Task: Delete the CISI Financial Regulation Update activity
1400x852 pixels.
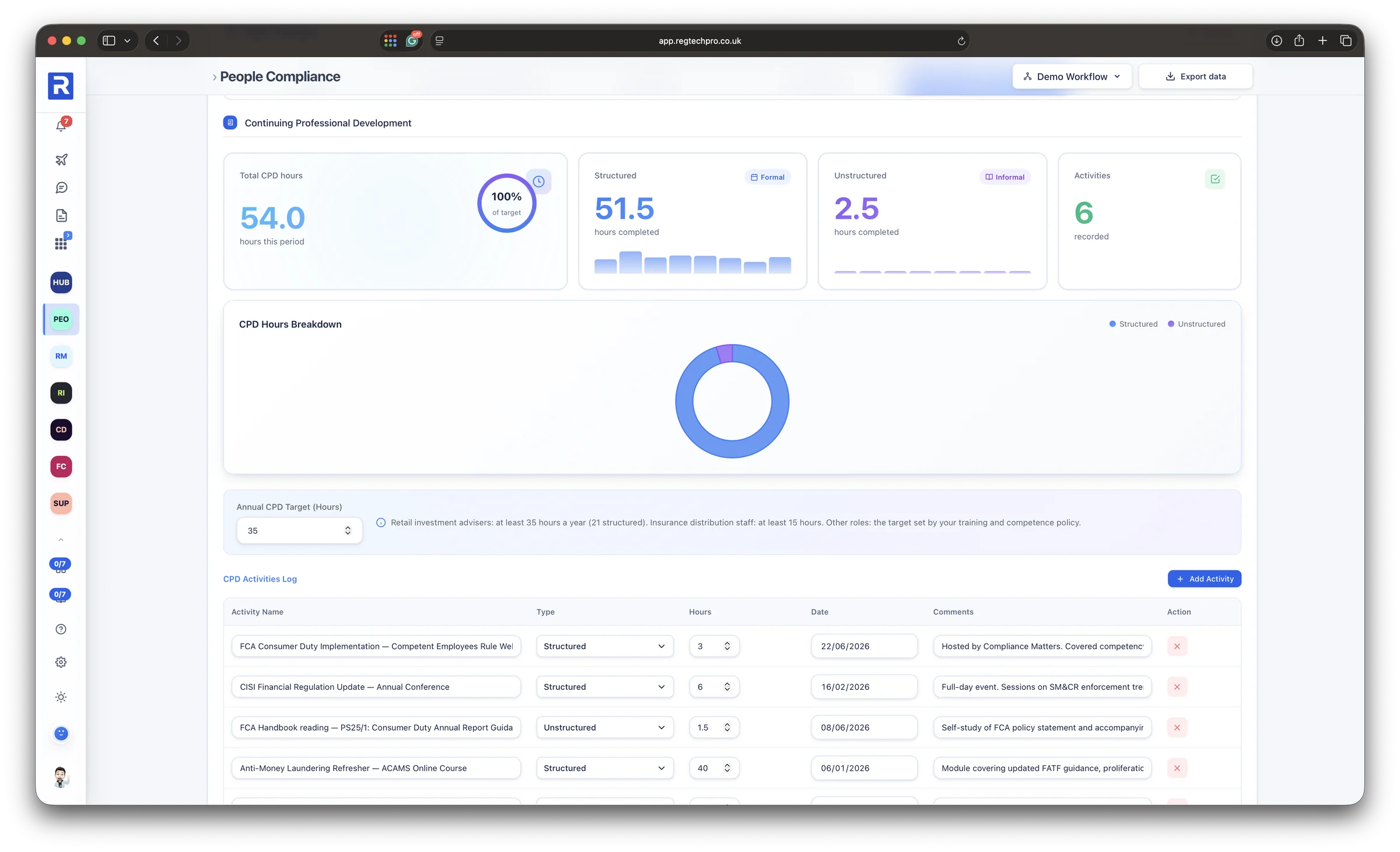Action: tap(1177, 687)
